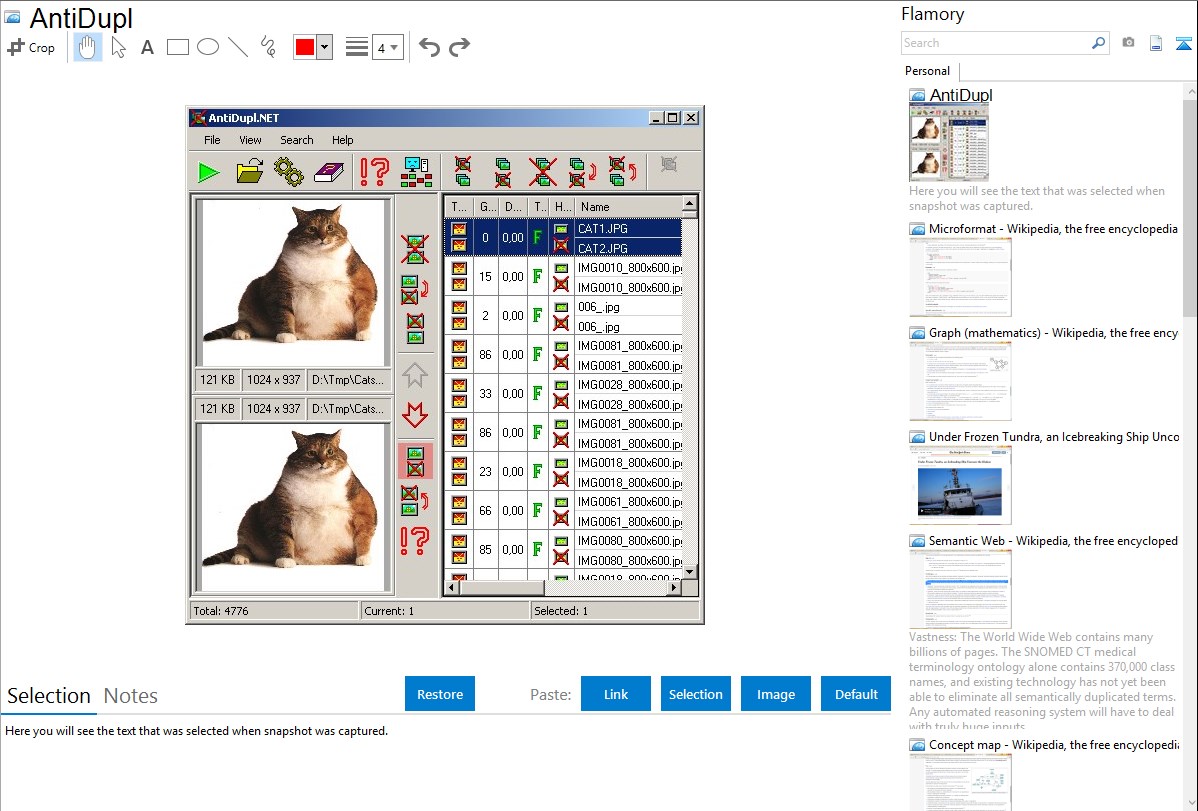
Task: Click the open folder paths icon
Action: pyautogui.click(x=249, y=172)
